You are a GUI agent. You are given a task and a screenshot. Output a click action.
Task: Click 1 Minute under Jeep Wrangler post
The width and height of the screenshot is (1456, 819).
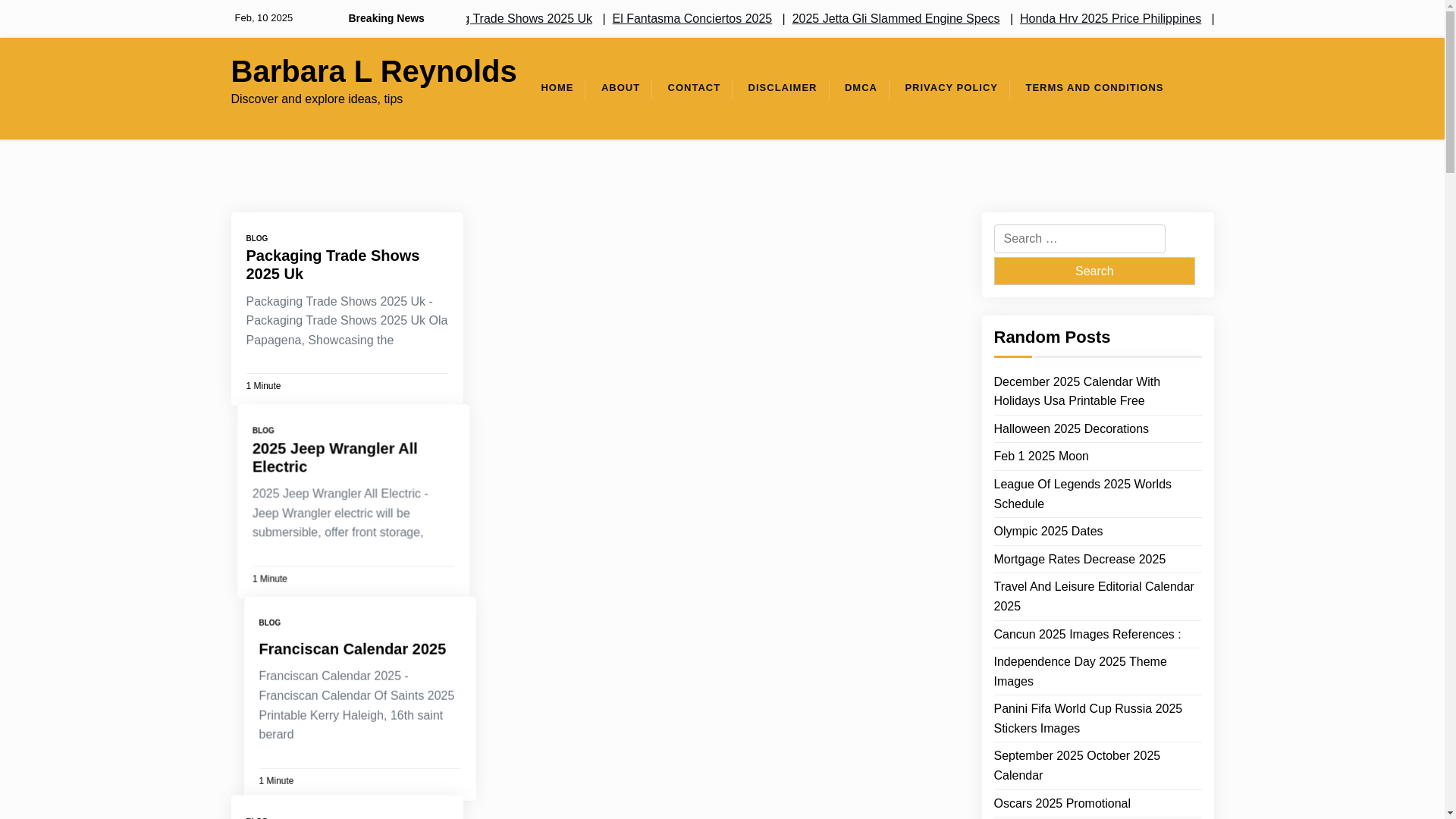[269, 579]
